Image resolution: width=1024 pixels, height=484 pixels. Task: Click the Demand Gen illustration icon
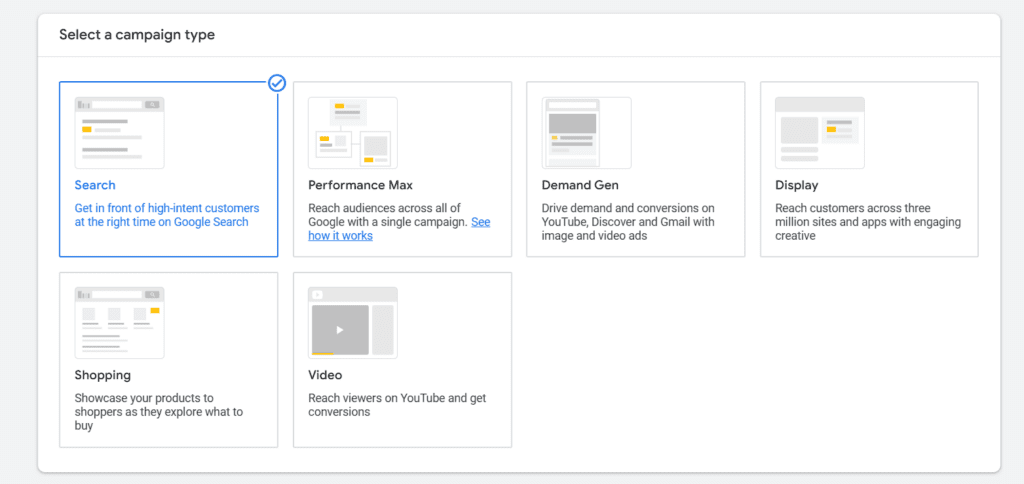pyautogui.click(x=586, y=133)
